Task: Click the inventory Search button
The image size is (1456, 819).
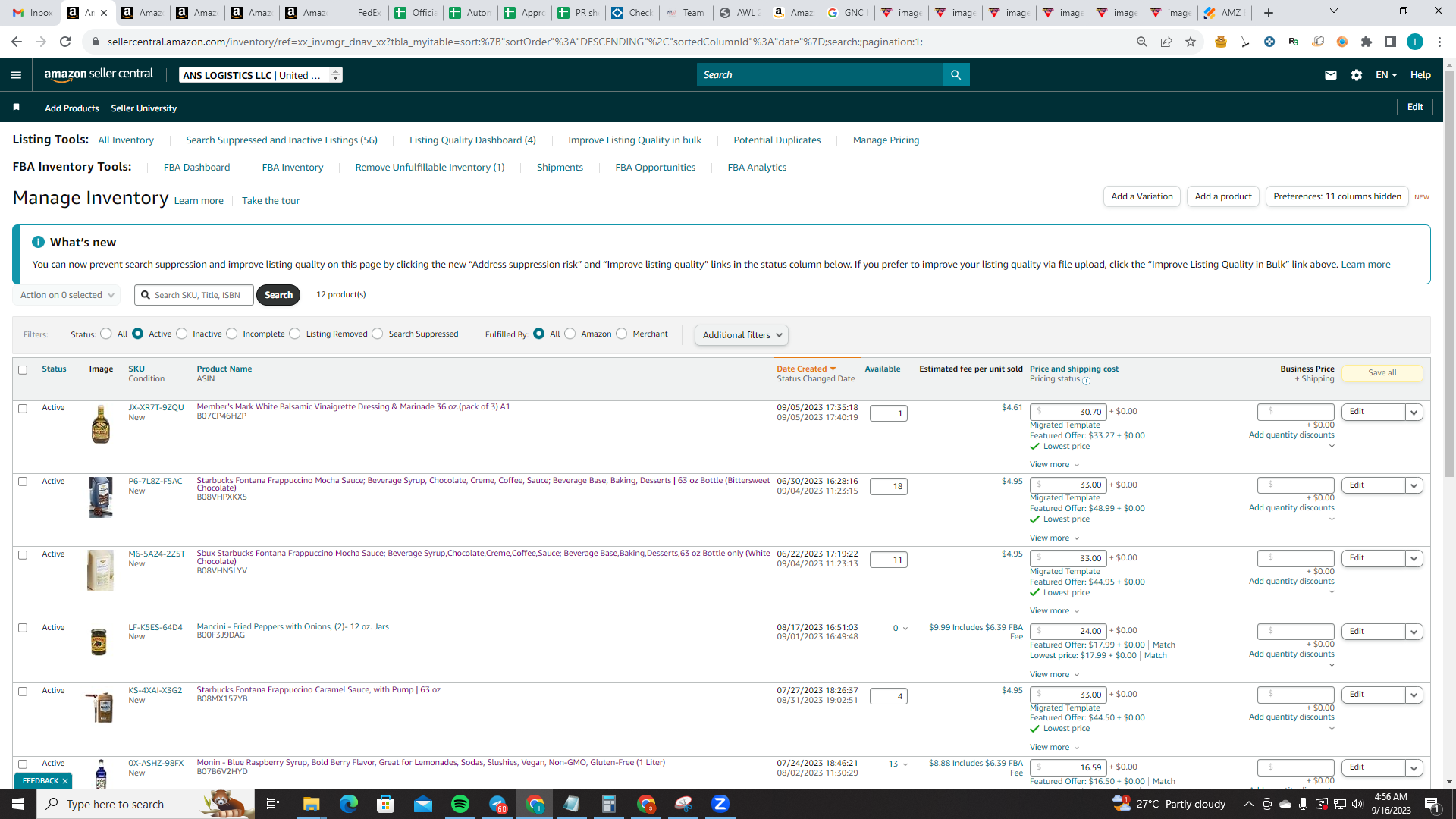Action: pos(278,295)
